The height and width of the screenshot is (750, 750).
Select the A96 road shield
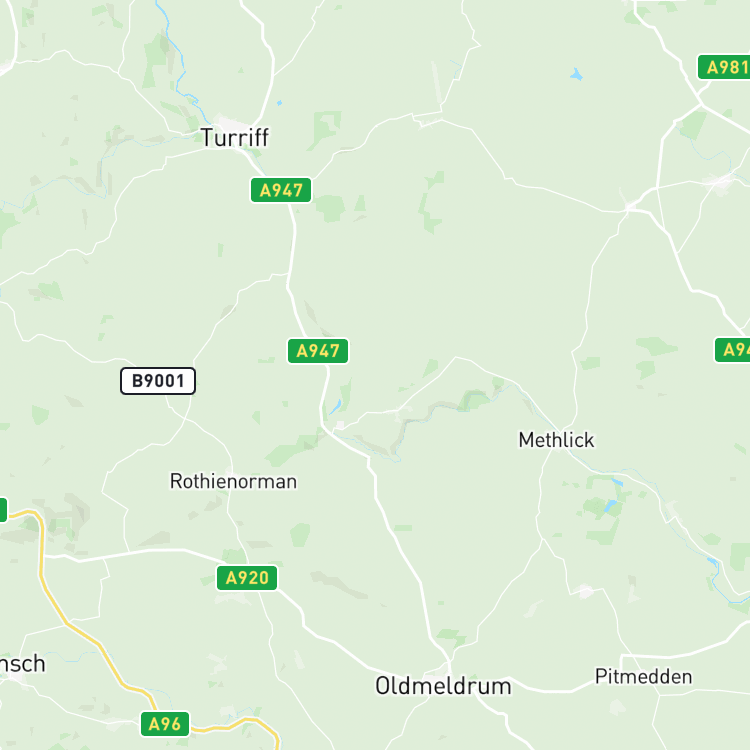[x=165, y=724]
